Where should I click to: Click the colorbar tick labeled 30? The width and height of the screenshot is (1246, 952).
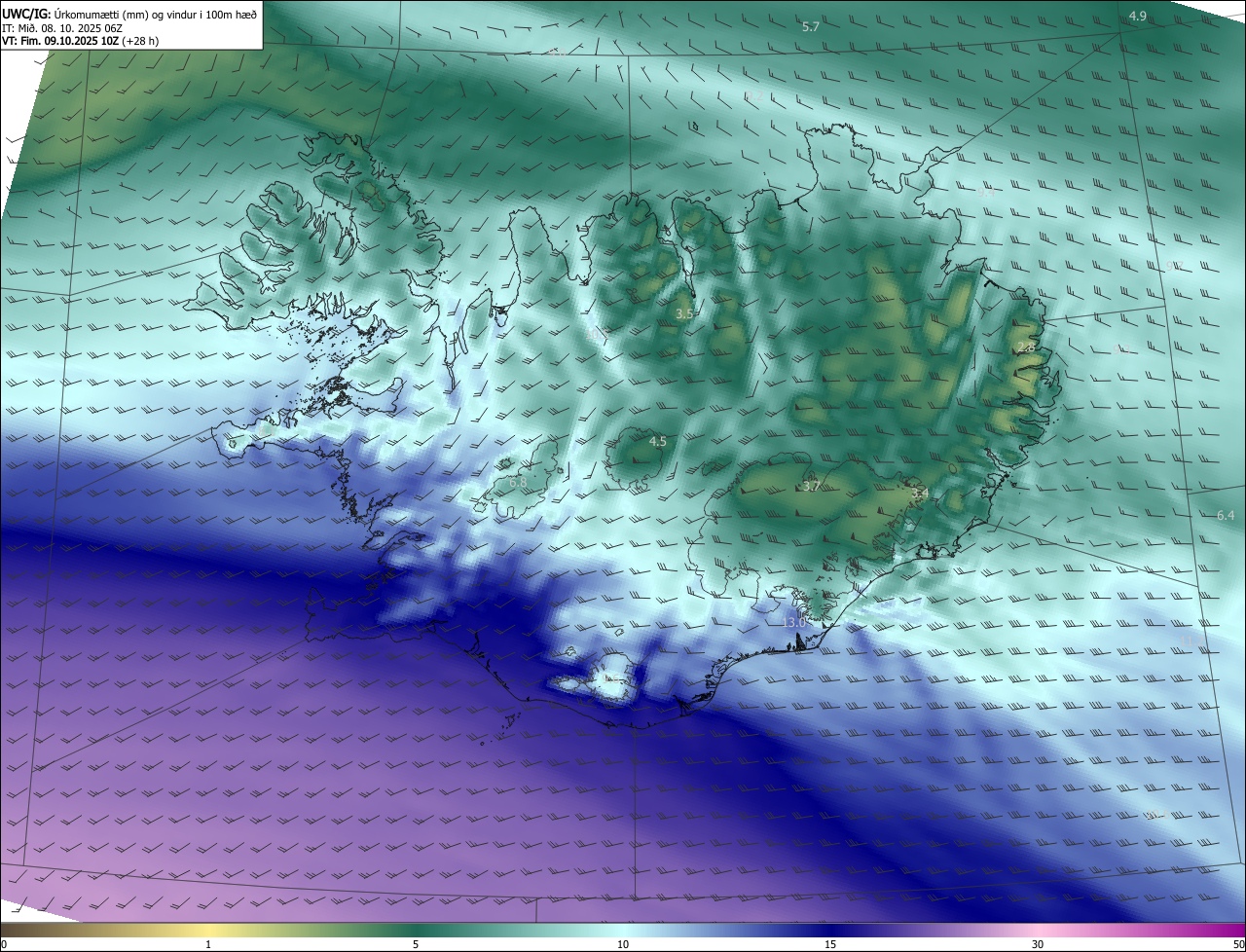coord(1038,944)
